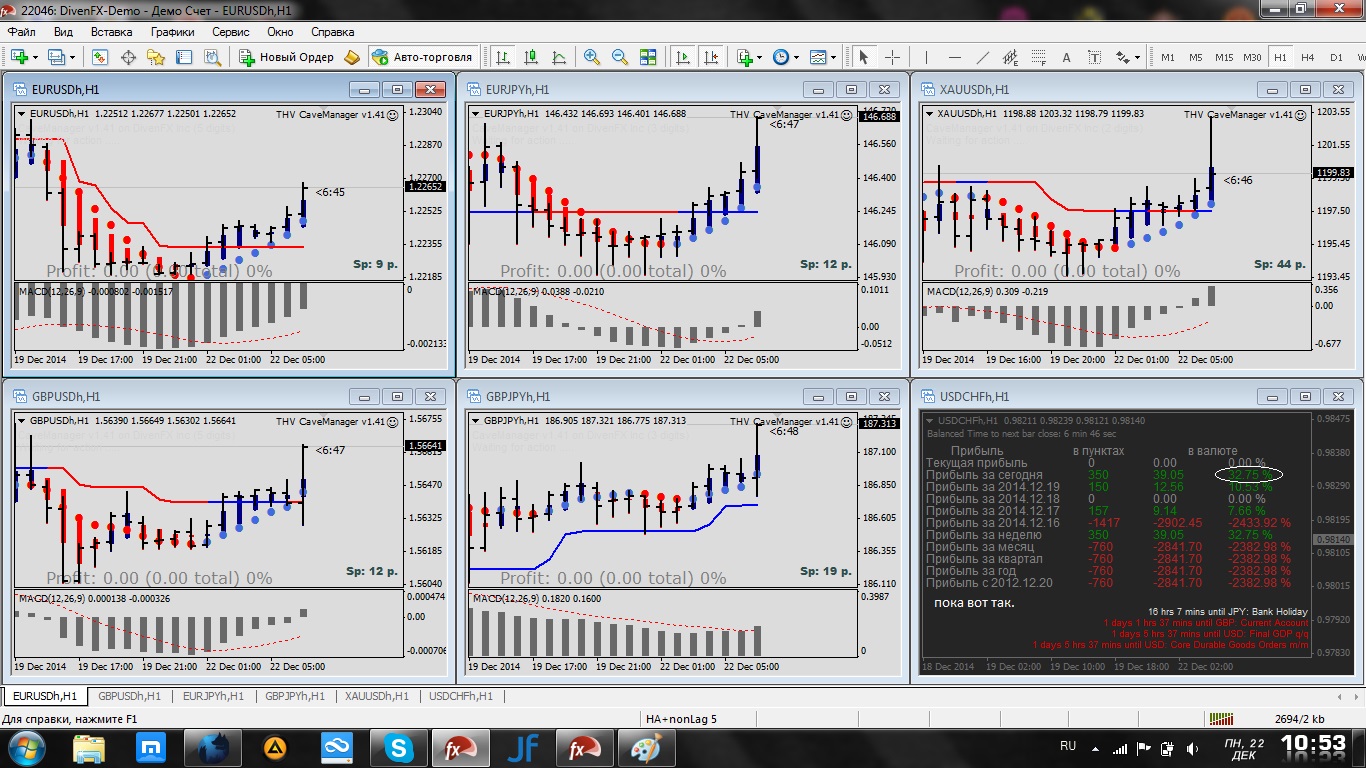Switch timeframe to M5
Image resolution: width=1366 pixels, height=768 pixels.
coord(1195,57)
